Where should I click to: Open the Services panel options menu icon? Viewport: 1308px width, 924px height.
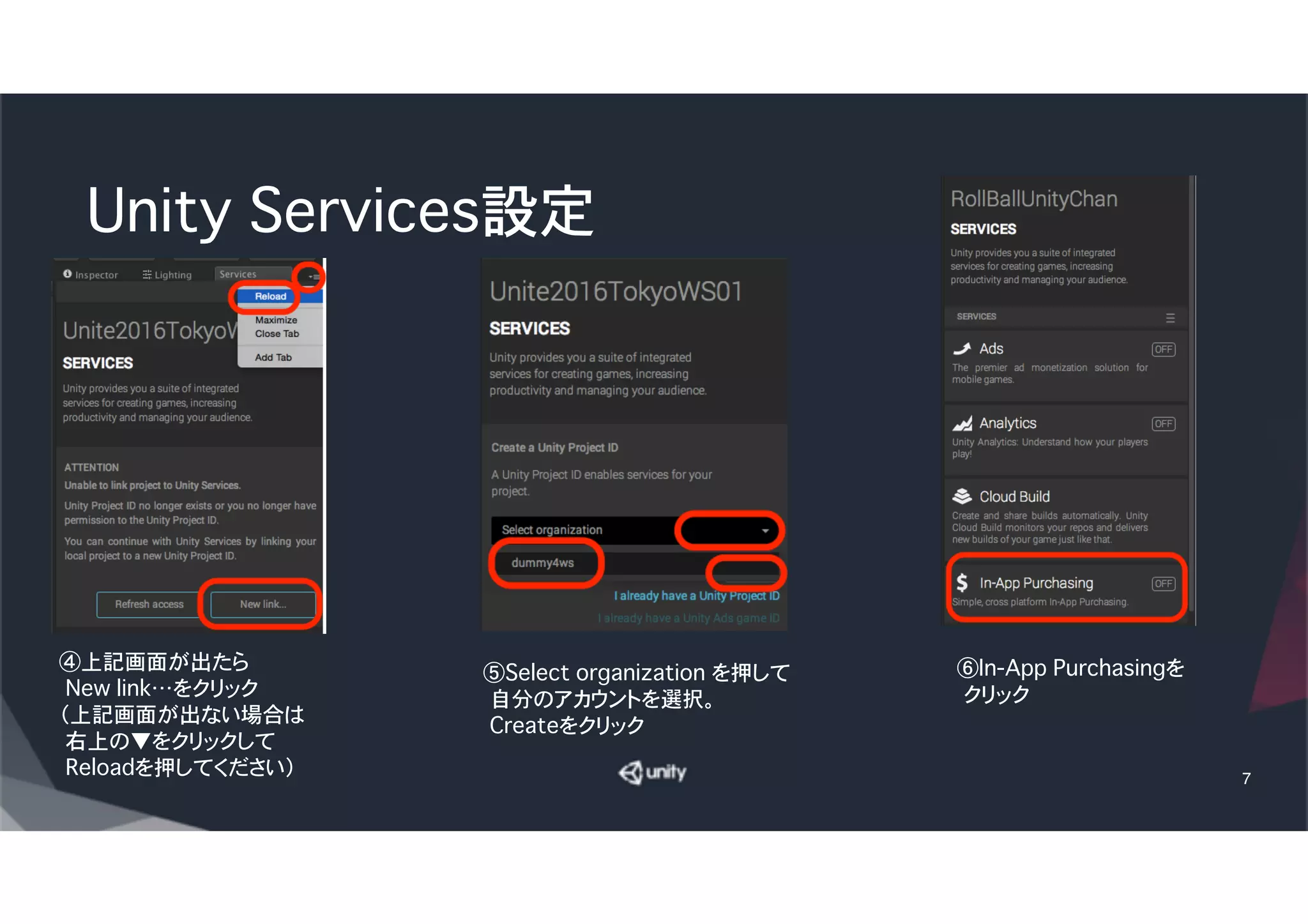tap(314, 276)
